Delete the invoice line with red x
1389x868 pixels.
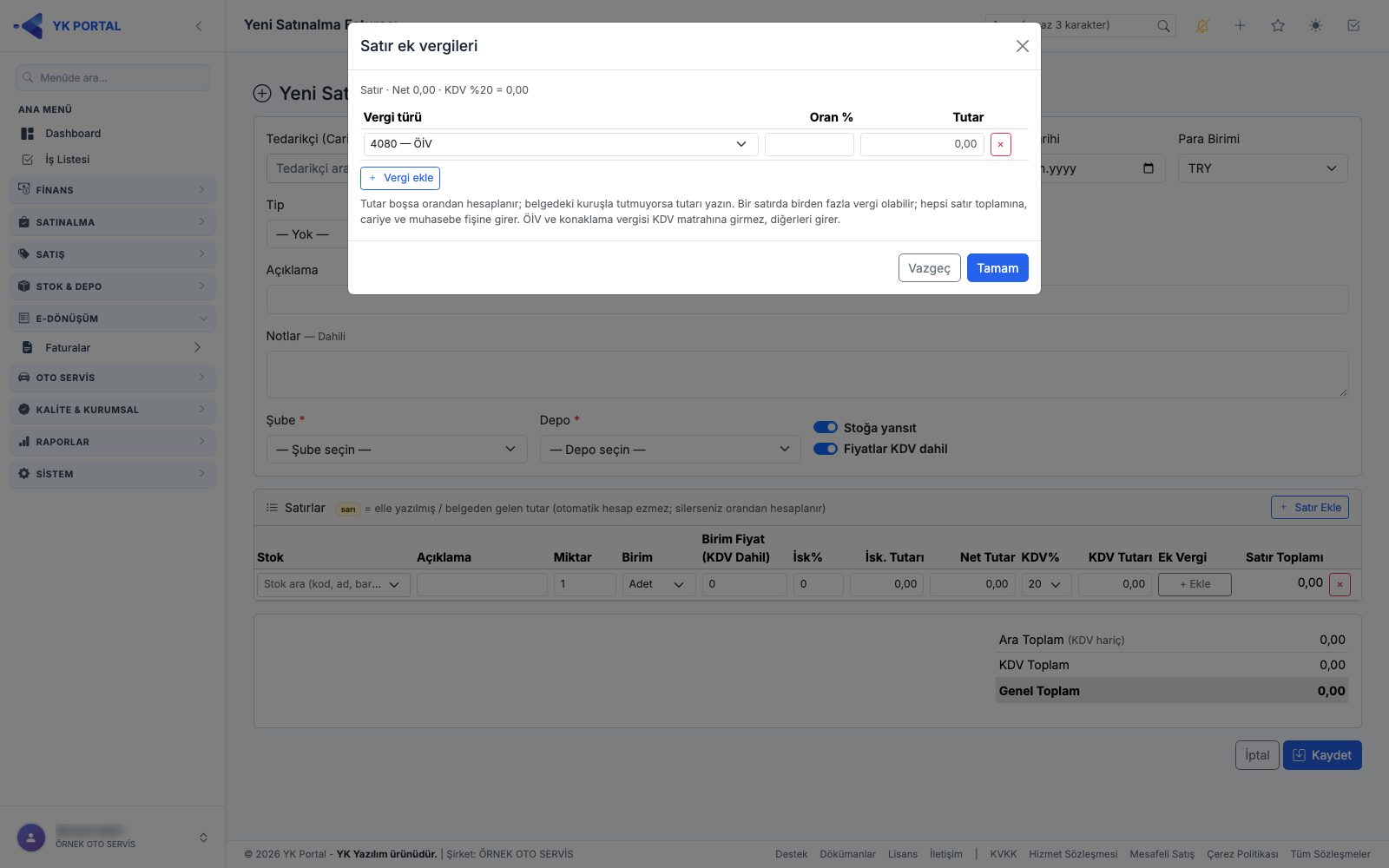pos(1340,584)
